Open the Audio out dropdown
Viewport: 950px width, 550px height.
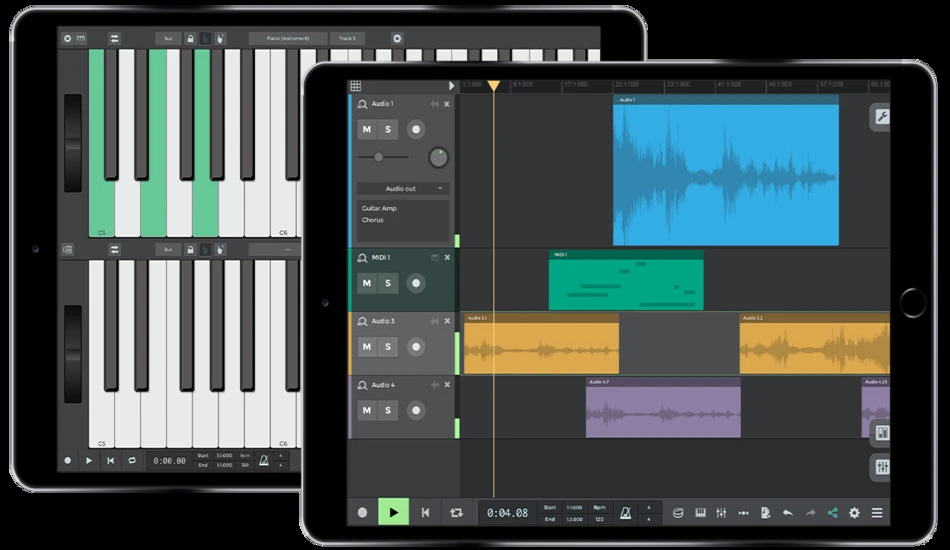click(403, 188)
